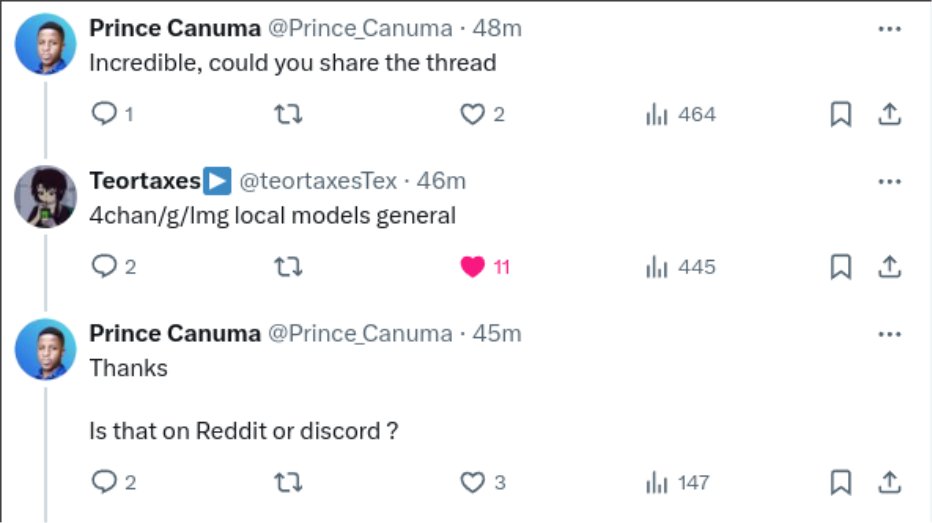Bookmark Prince Canuma's first tweet
The width and height of the screenshot is (932, 523).
[841, 115]
